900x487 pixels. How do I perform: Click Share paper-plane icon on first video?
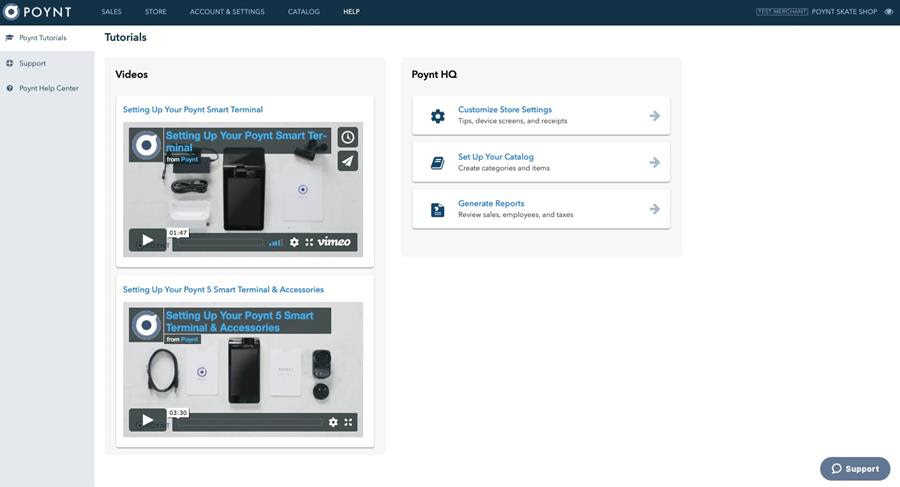tap(348, 161)
